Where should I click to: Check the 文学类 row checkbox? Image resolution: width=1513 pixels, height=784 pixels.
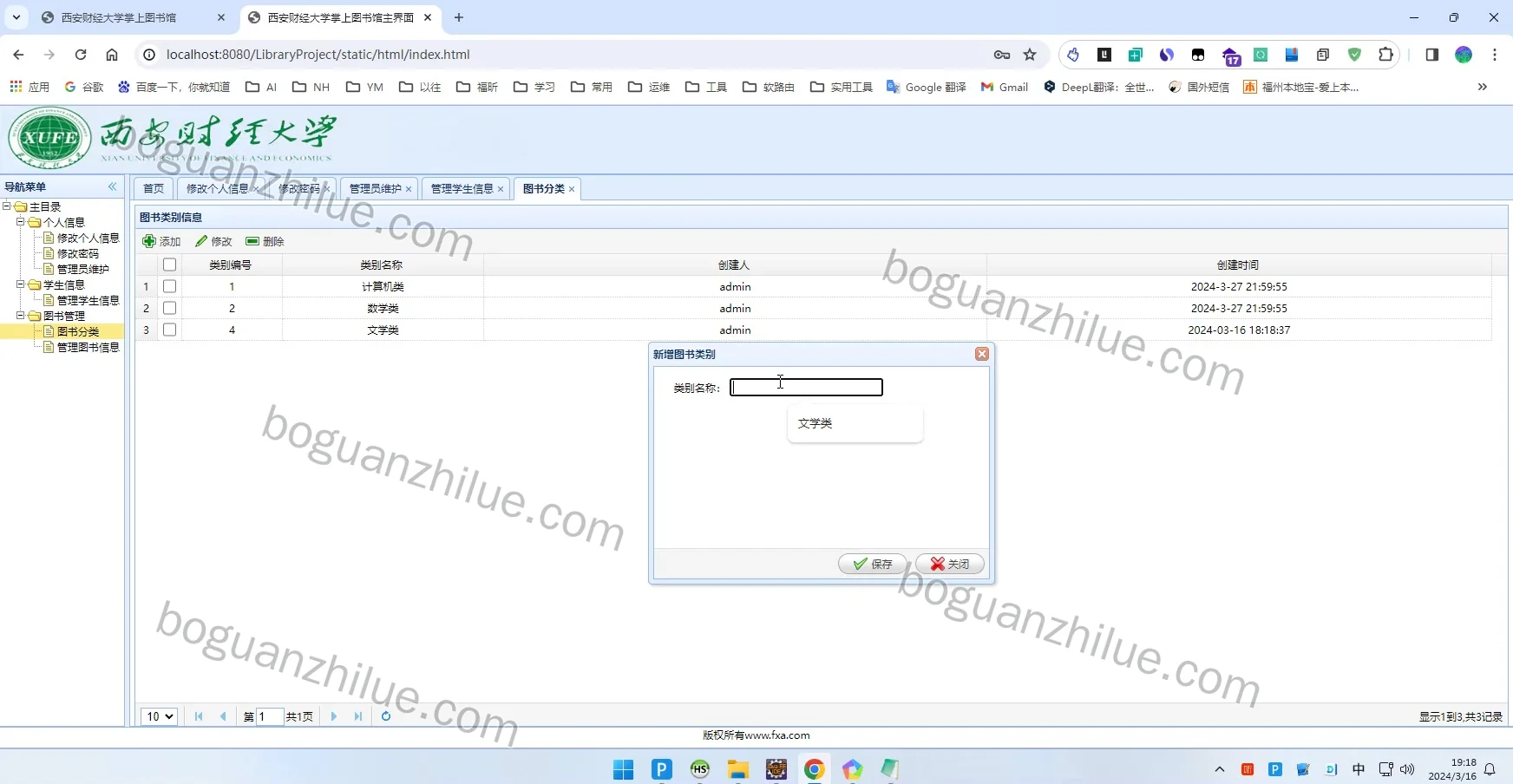coord(169,330)
